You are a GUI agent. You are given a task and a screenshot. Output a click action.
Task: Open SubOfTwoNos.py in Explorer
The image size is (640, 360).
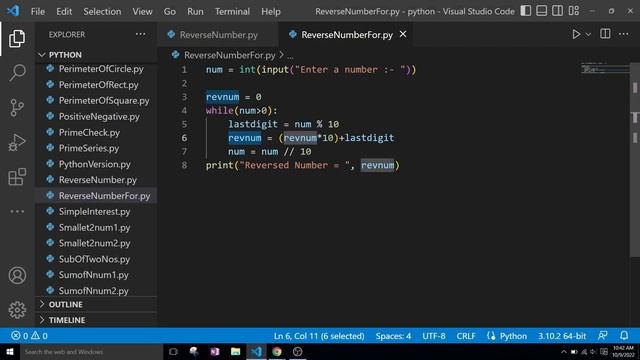(96, 259)
